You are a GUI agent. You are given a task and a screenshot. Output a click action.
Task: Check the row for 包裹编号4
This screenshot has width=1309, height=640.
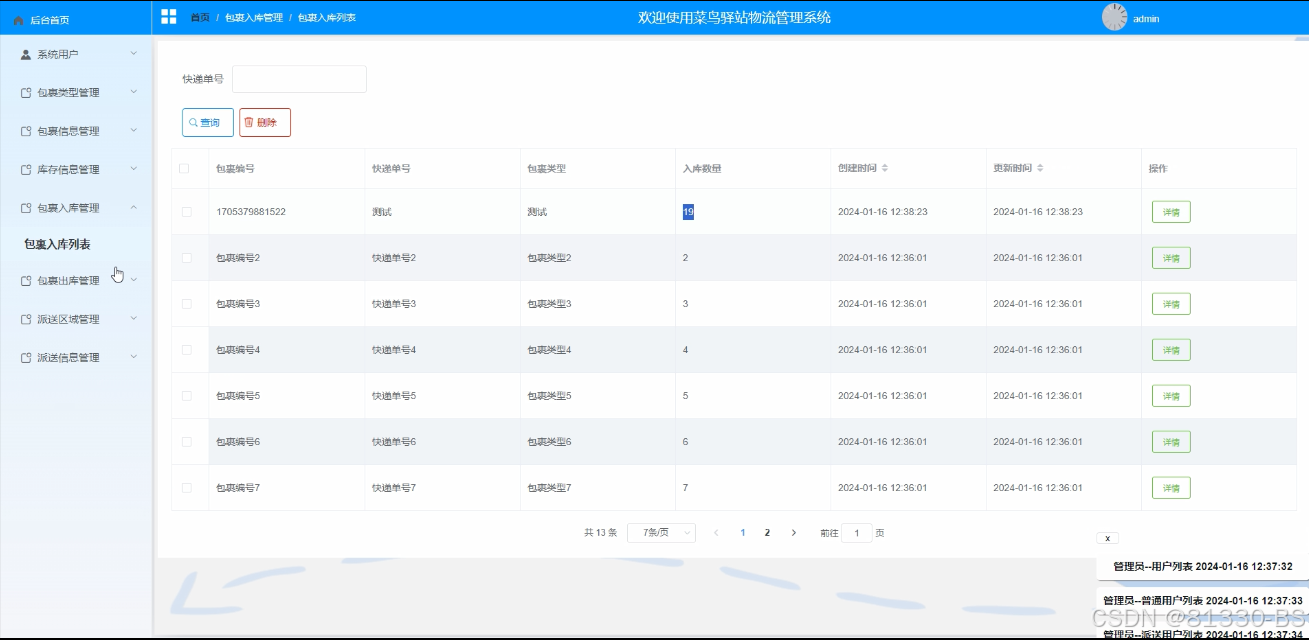[x=187, y=350]
